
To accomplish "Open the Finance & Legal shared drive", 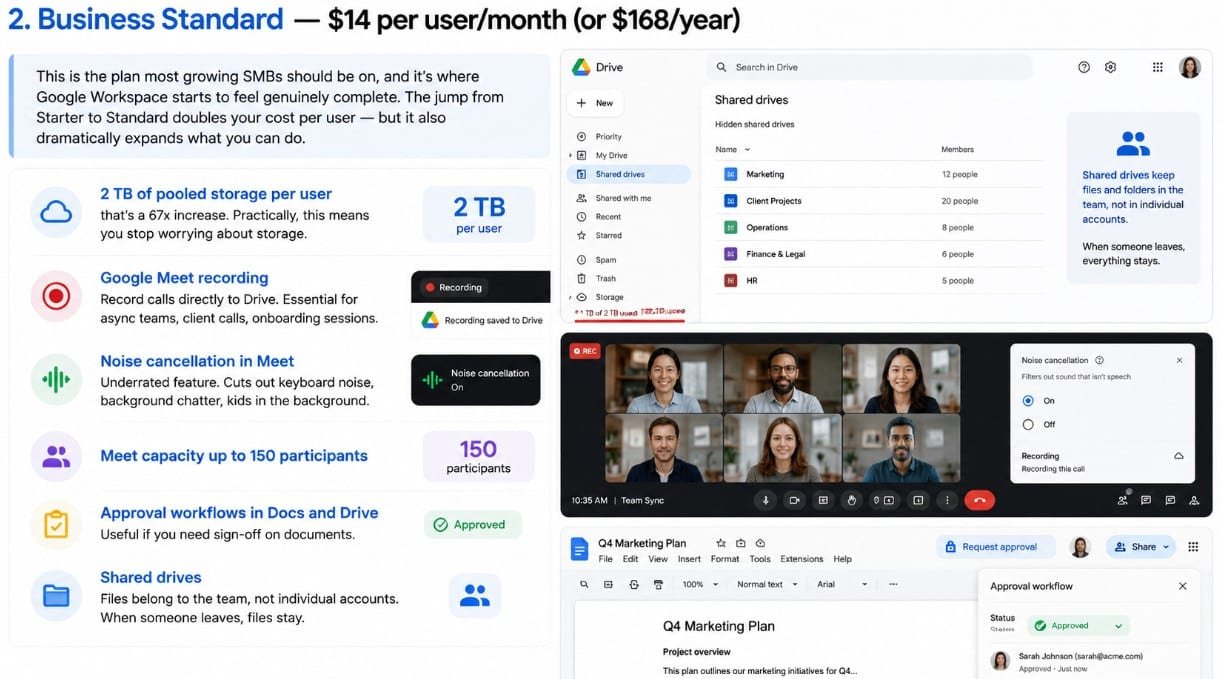I will point(880,254).
